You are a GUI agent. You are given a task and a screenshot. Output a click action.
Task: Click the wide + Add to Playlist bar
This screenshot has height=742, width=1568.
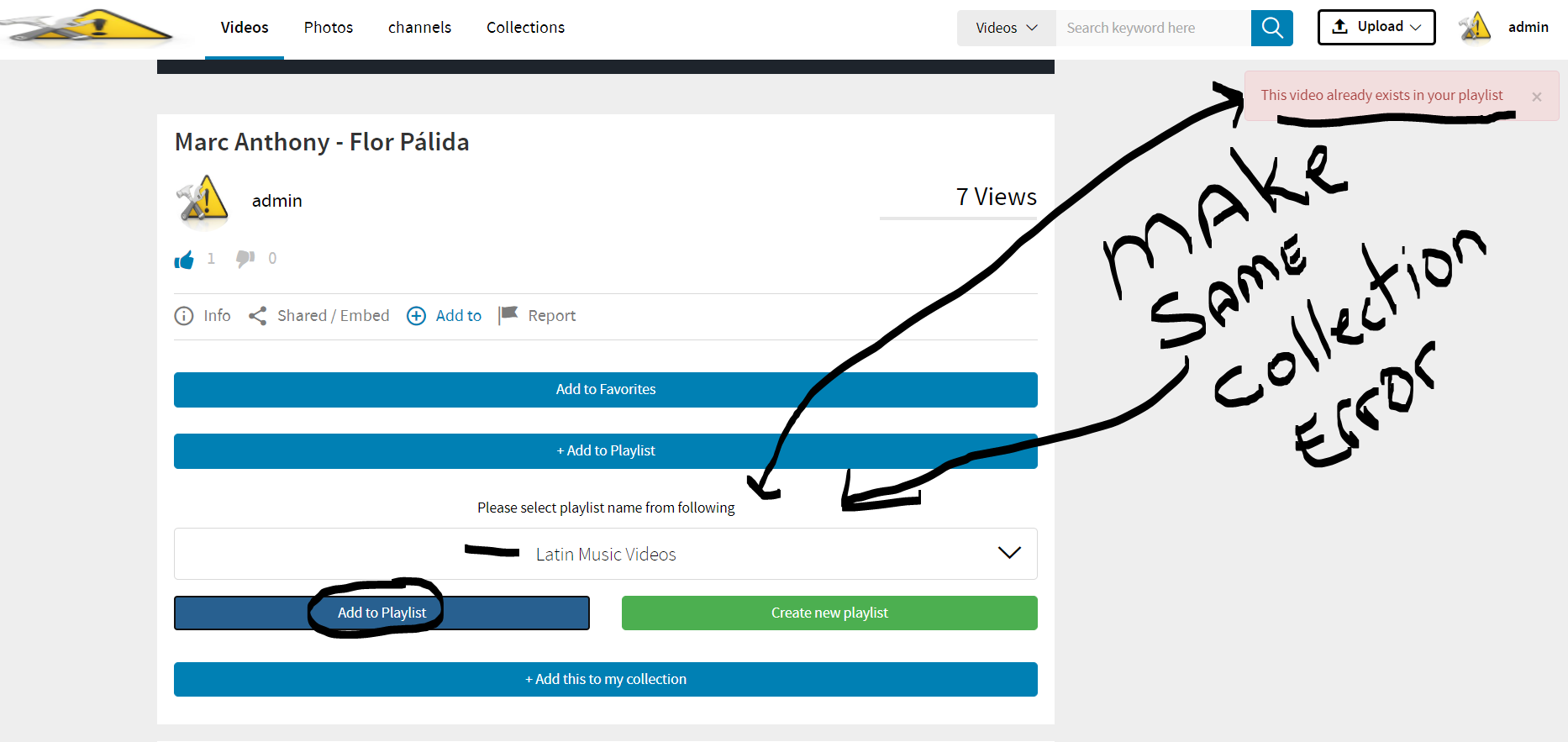pyautogui.click(x=606, y=451)
